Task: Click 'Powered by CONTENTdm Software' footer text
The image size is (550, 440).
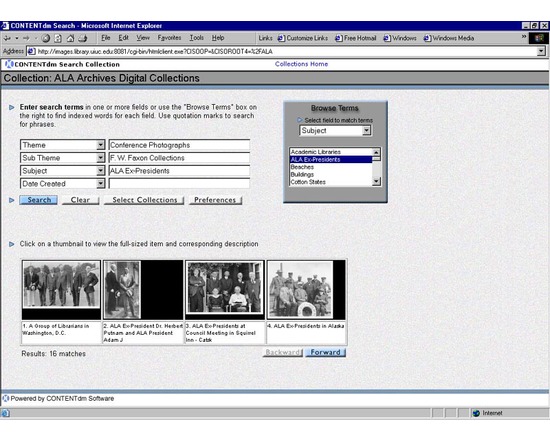Action: click(62, 399)
